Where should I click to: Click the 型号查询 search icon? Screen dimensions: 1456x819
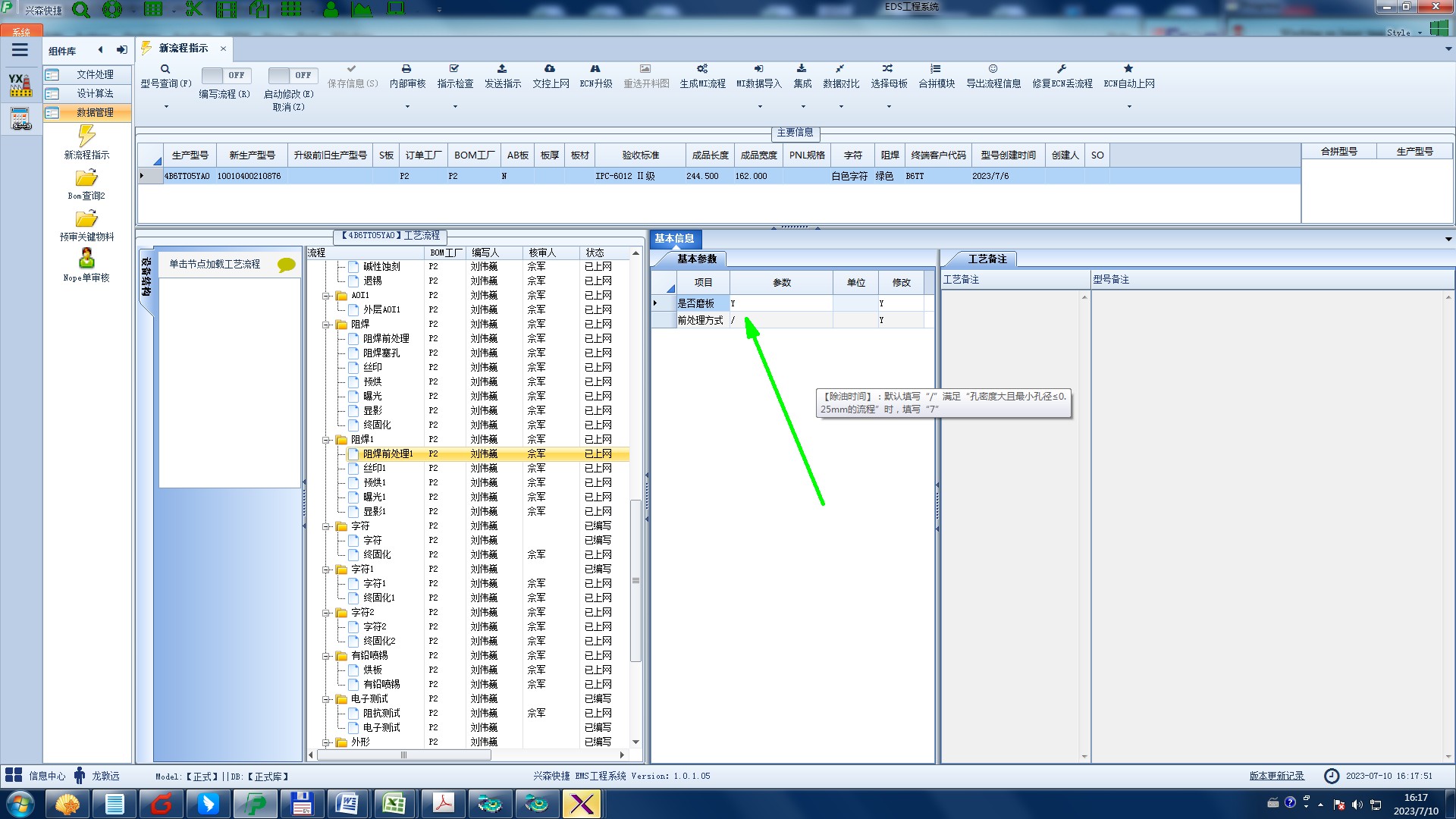165,69
